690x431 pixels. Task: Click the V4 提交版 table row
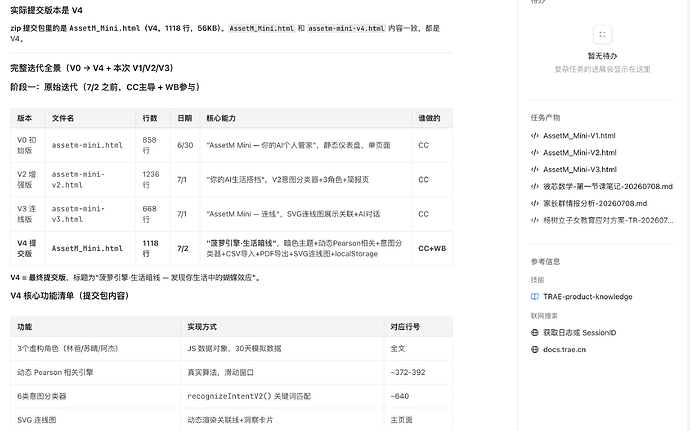(x=231, y=248)
